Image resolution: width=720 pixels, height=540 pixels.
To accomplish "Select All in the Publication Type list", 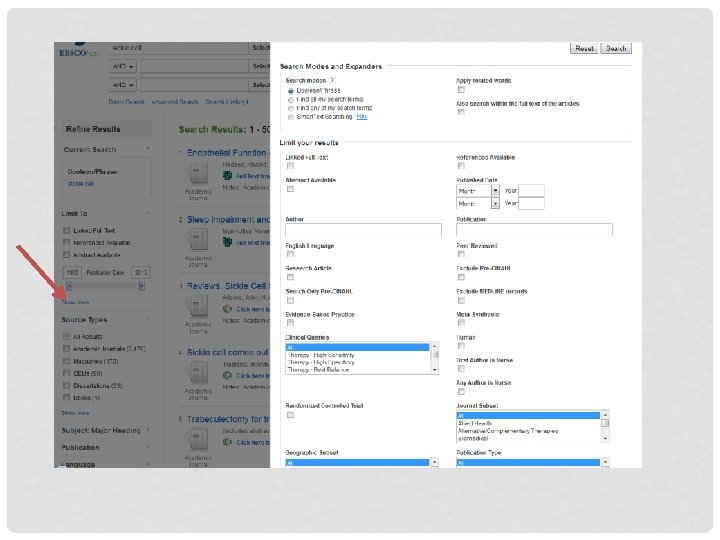I will 529,463.
